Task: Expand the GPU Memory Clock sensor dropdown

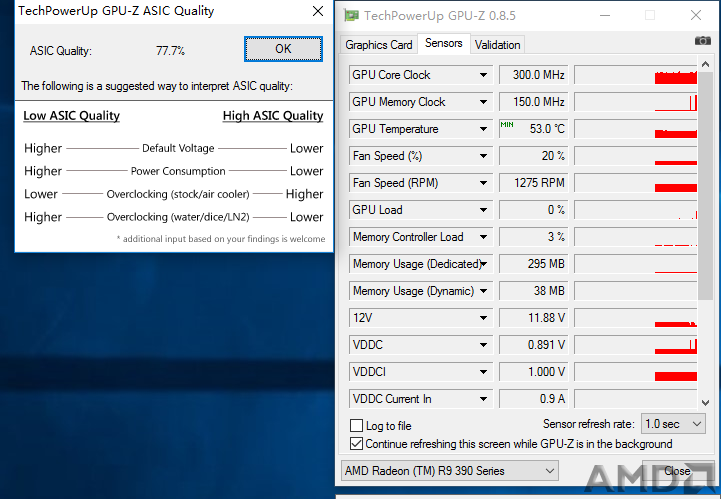Action: [483, 102]
